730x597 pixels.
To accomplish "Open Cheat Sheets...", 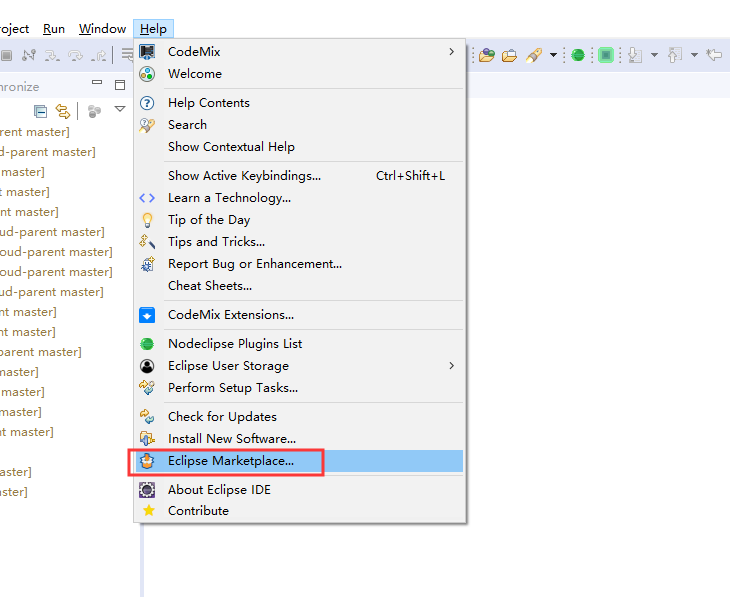I will [300, 285].
